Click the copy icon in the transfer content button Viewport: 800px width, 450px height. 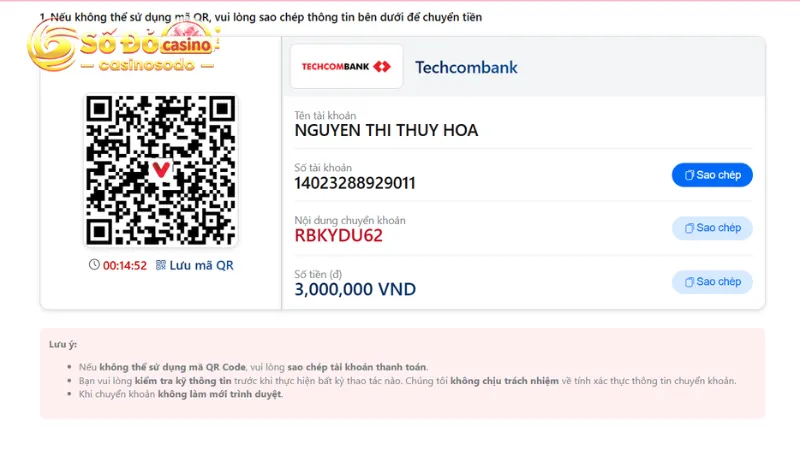coord(689,228)
